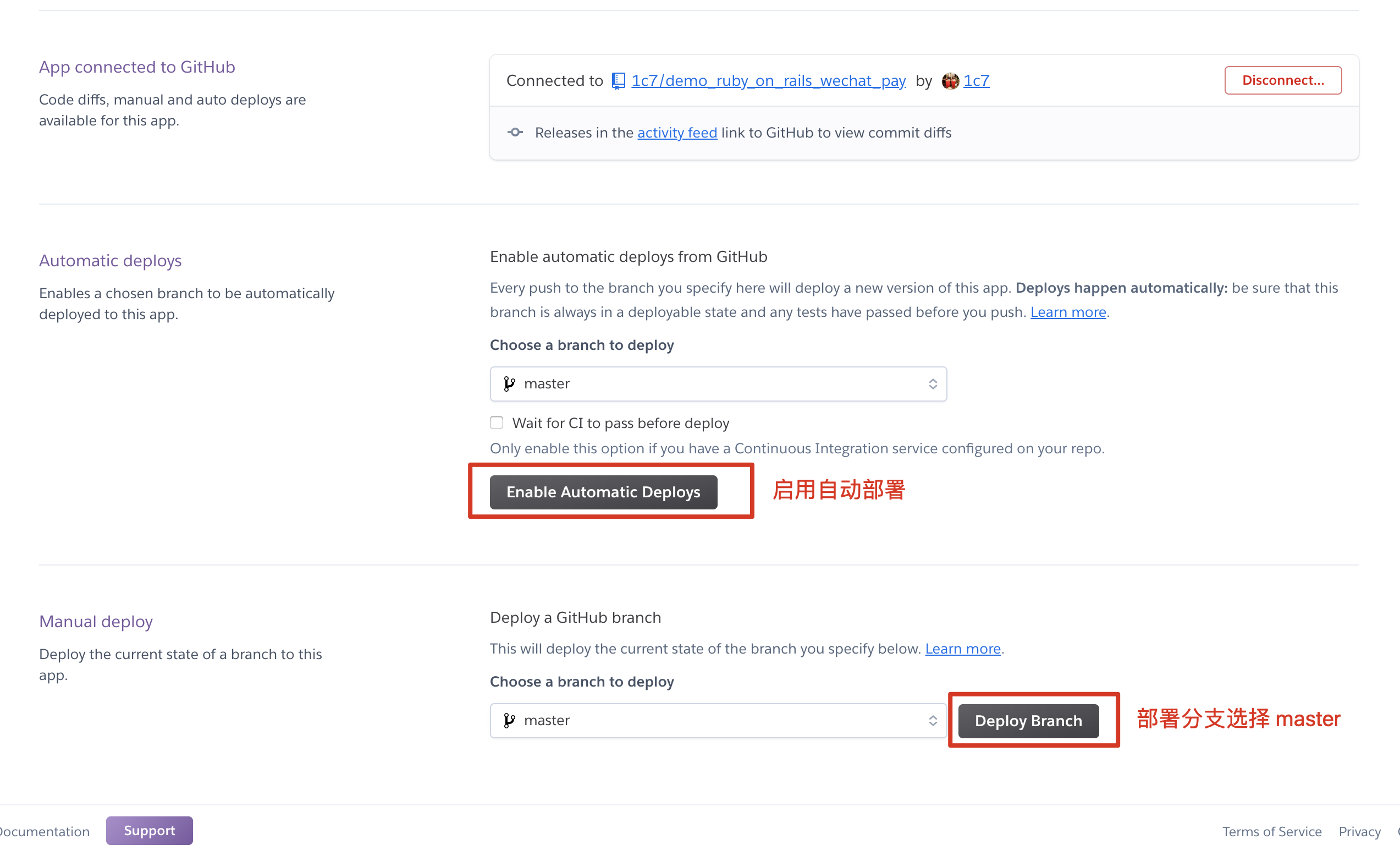Image resolution: width=1400 pixels, height=856 pixels.
Task: Click the Disconnect... button
Action: click(x=1282, y=80)
